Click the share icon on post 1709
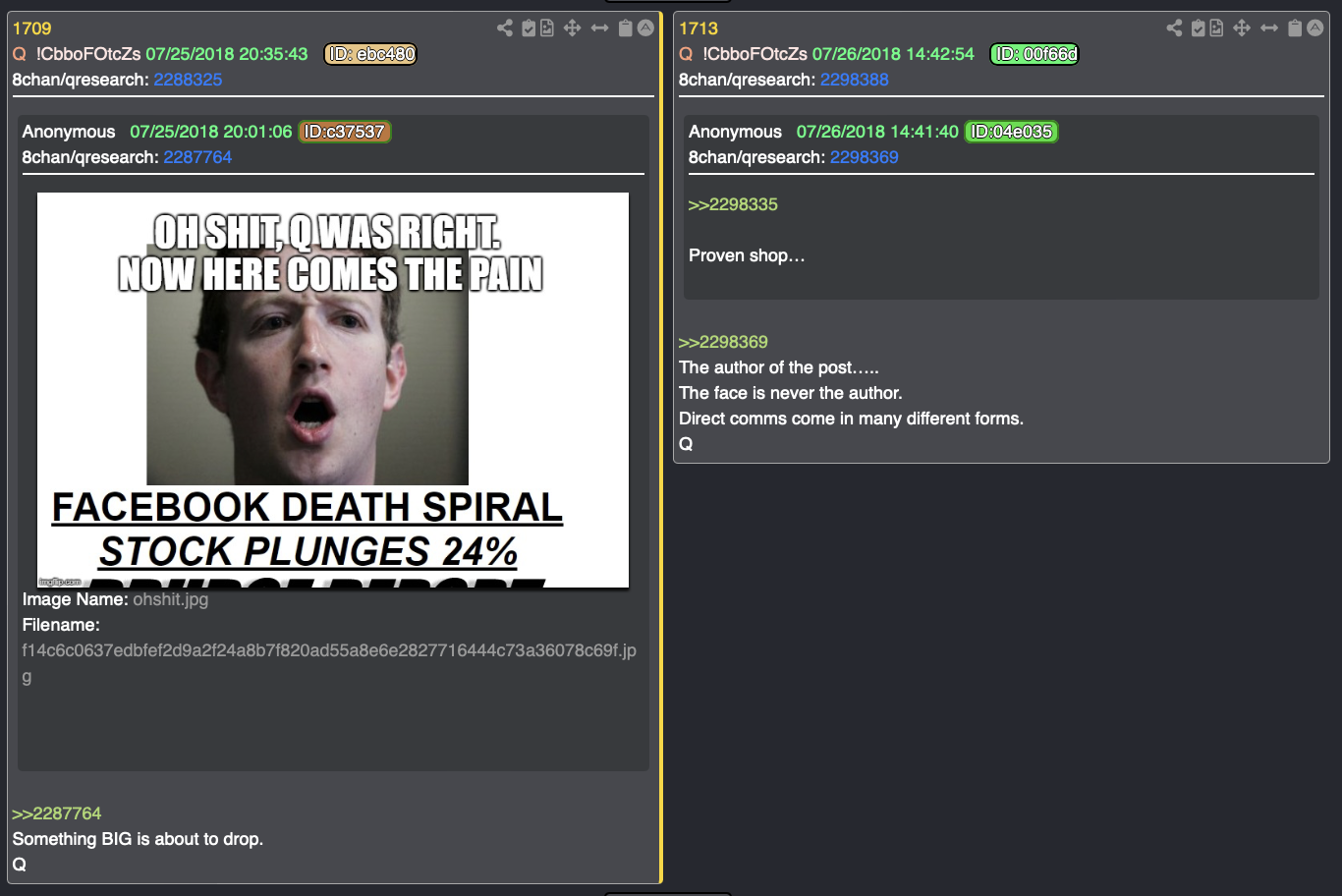The height and width of the screenshot is (896, 1342). 505,28
